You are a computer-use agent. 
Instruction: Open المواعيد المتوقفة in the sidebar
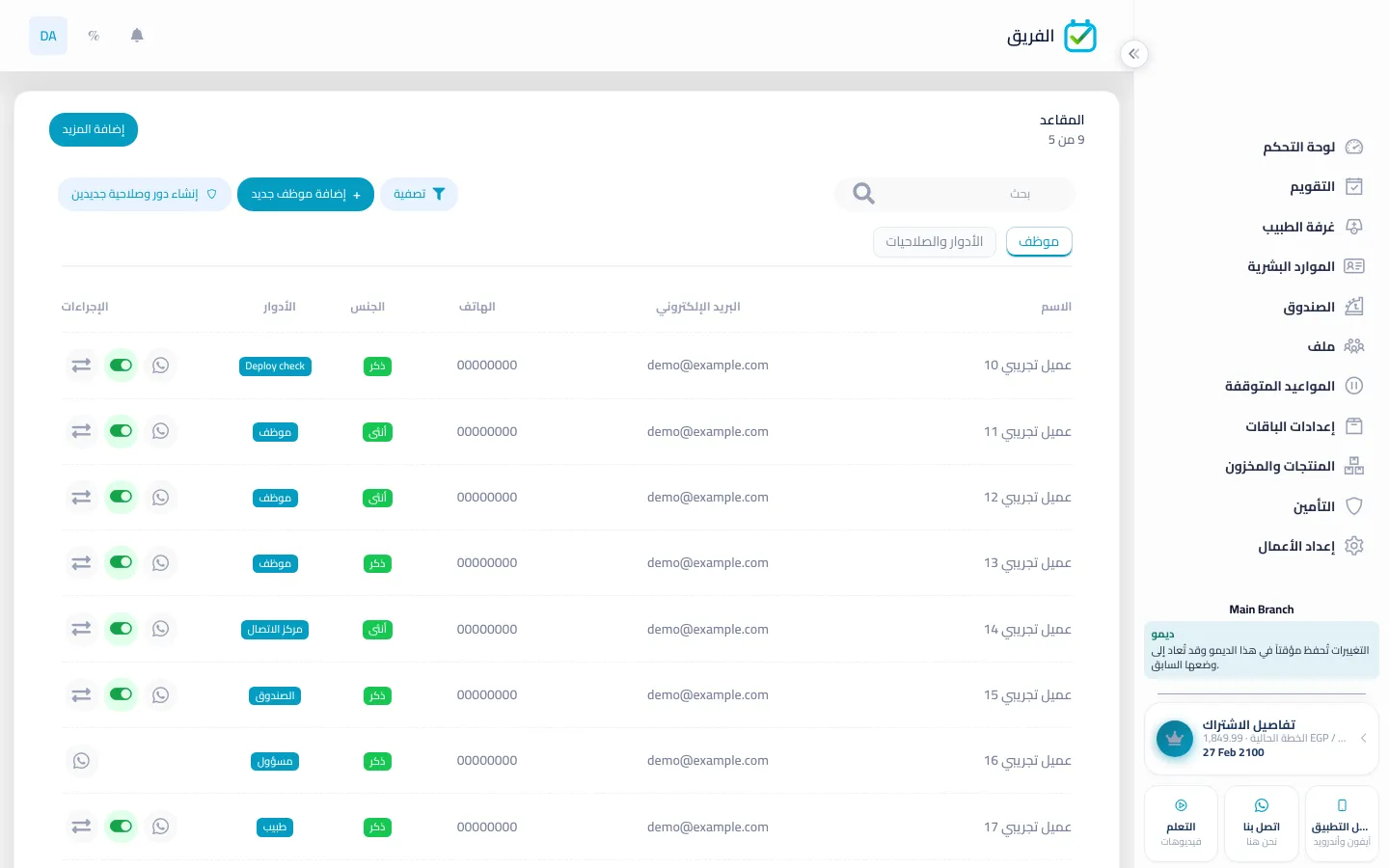(1294, 386)
